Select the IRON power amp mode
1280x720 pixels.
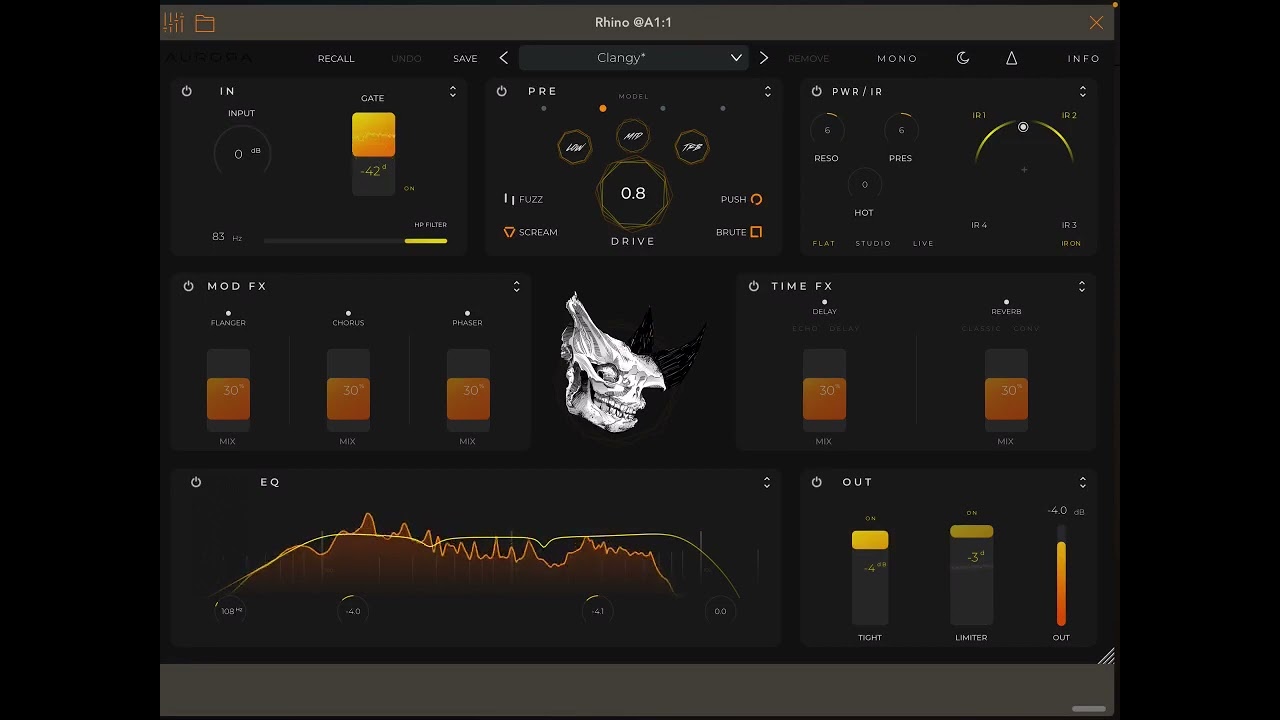pyautogui.click(x=1071, y=243)
